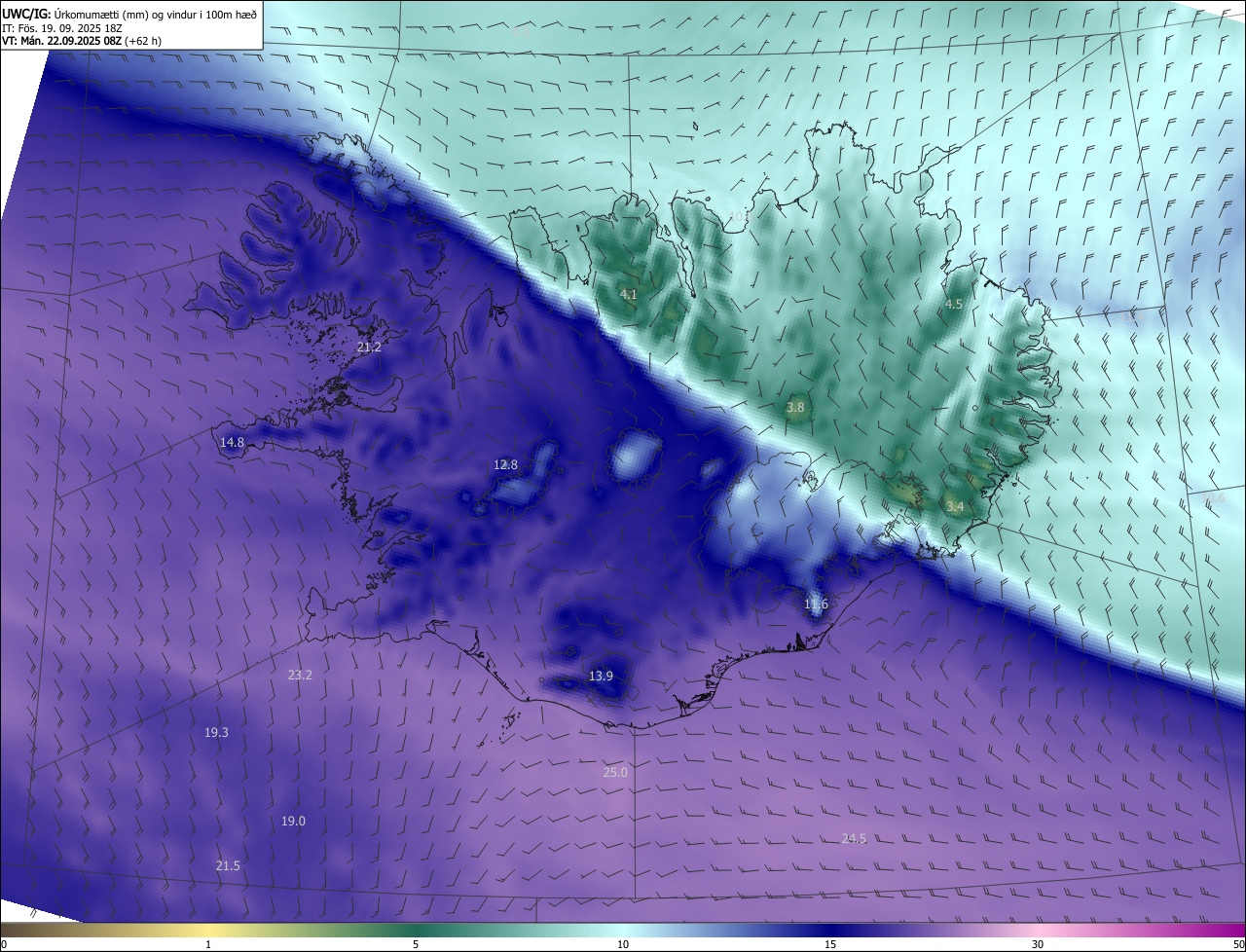This screenshot has width=1246, height=952.
Task: Click the 21.2 value over the Westfjords
Action: point(369,348)
